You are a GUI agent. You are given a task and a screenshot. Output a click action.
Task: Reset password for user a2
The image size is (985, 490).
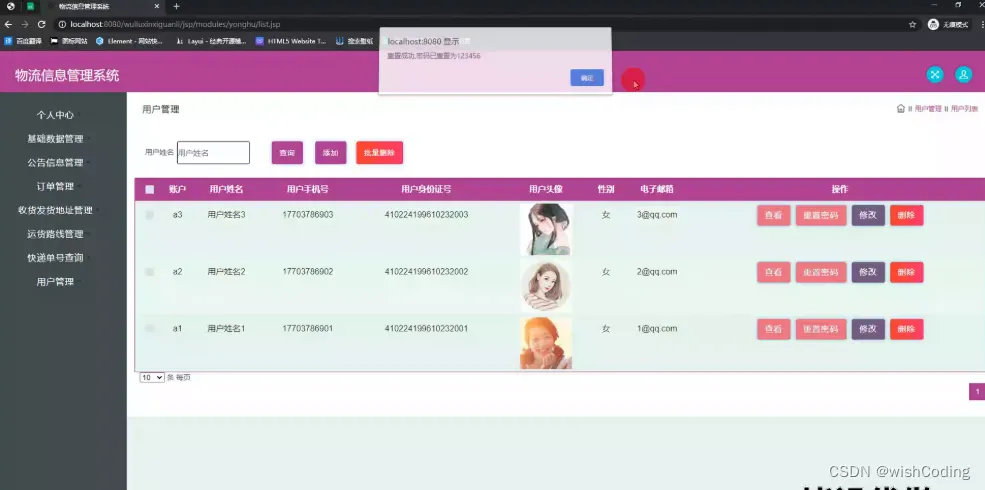tap(821, 272)
